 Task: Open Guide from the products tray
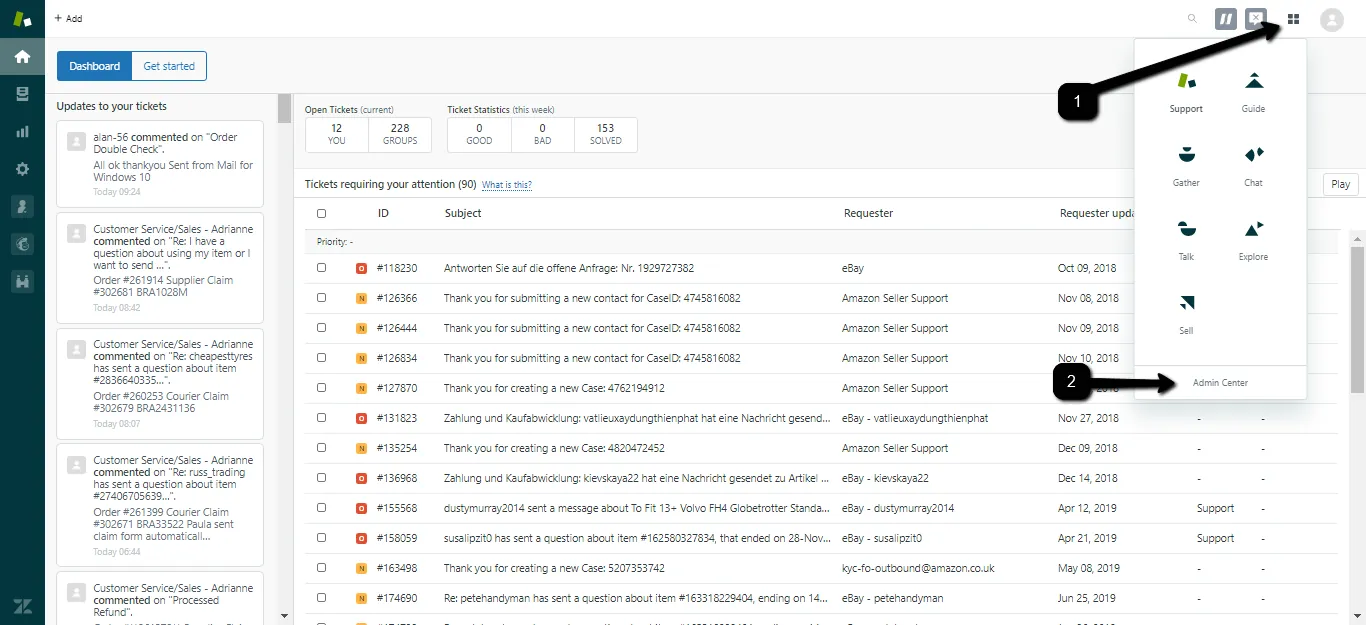(x=1253, y=92)
